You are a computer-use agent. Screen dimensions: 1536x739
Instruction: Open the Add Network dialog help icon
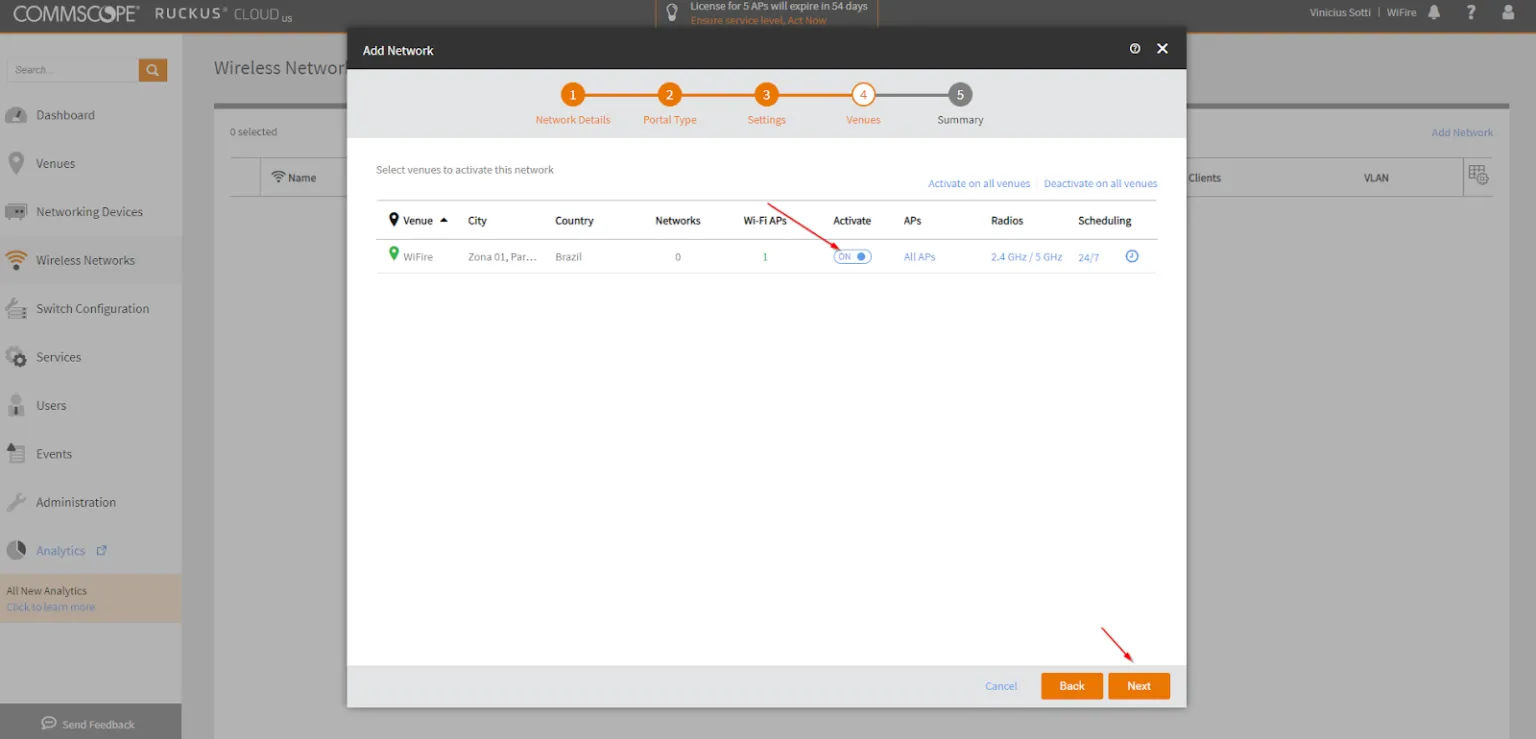point(1135,48)
